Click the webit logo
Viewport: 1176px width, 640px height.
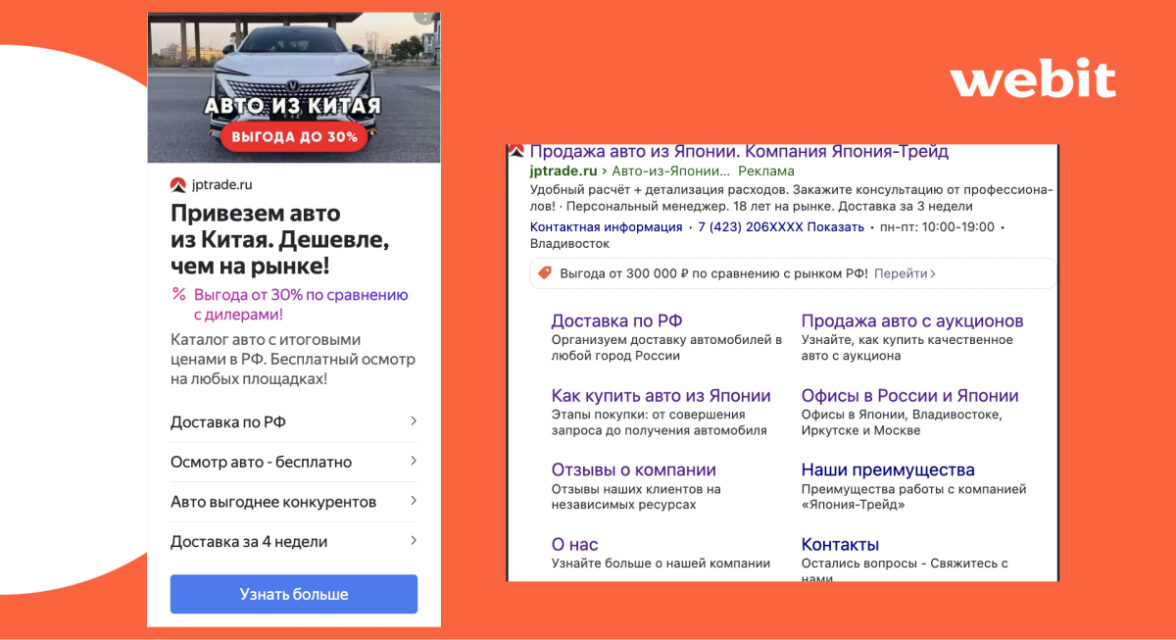pos(1032,81)
